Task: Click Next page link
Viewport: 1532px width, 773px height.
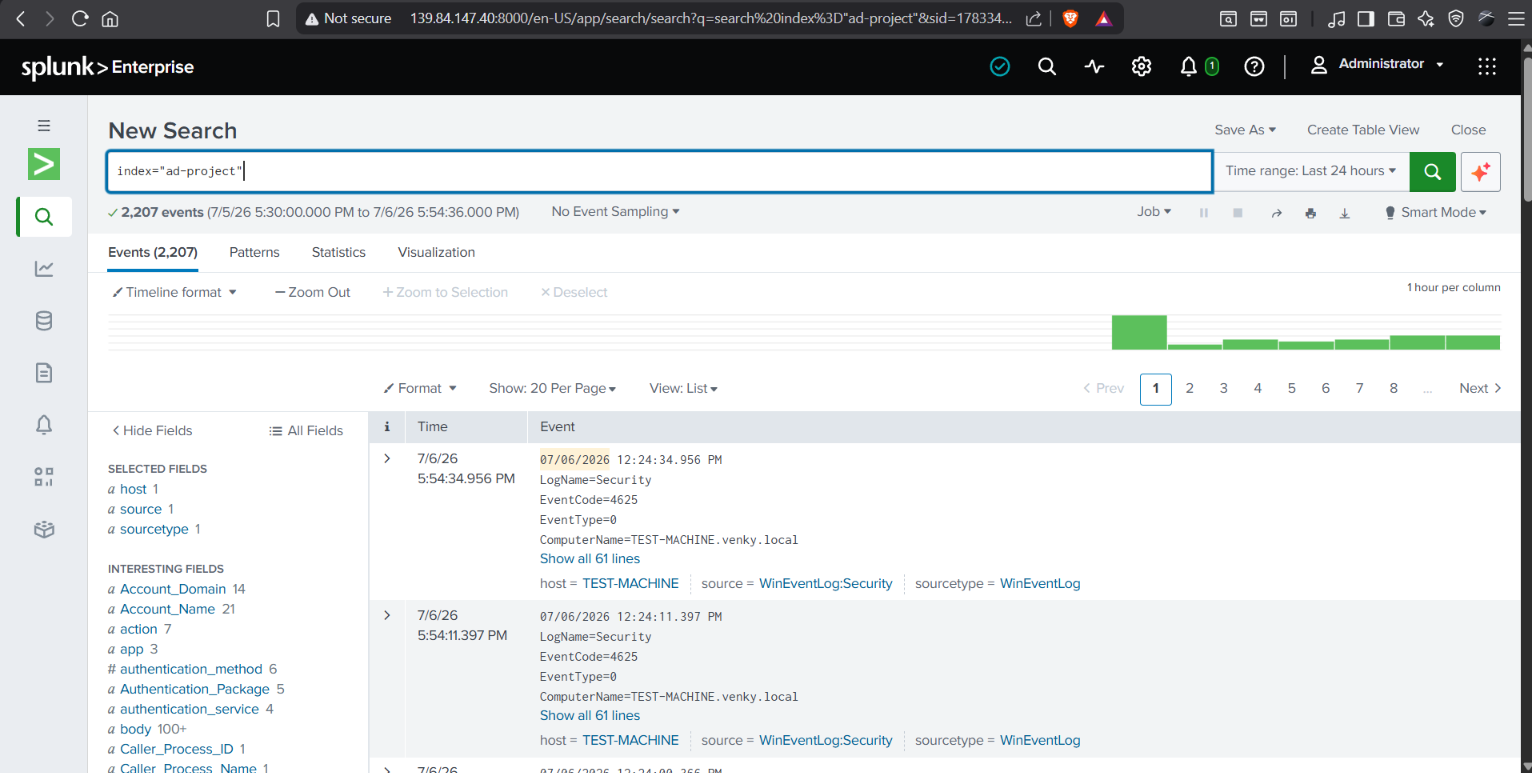Action: pos(1480,388)
